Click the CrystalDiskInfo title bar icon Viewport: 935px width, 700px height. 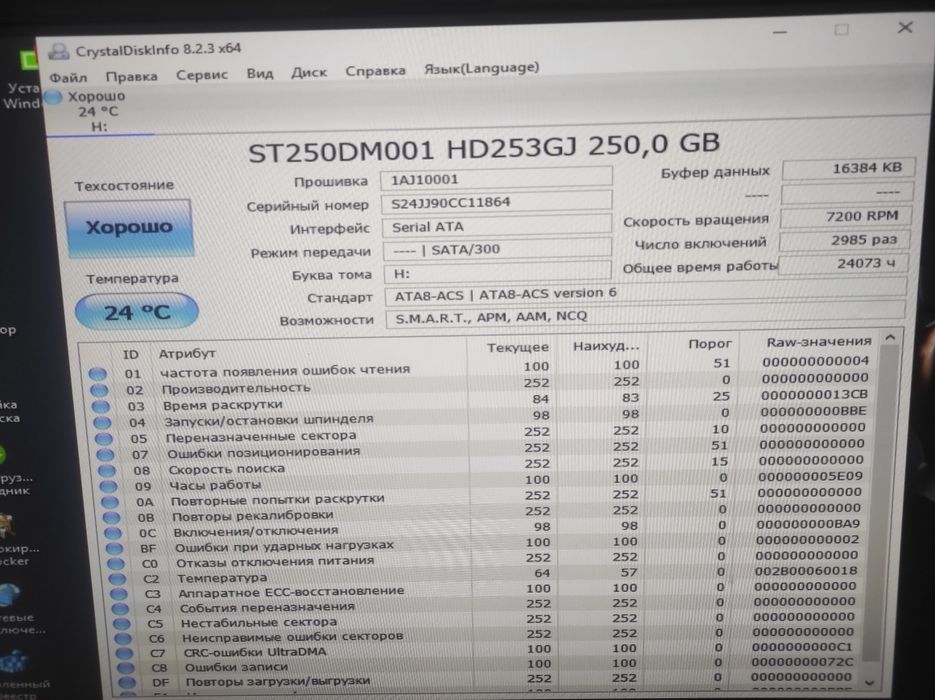click(x=58, y=52)
